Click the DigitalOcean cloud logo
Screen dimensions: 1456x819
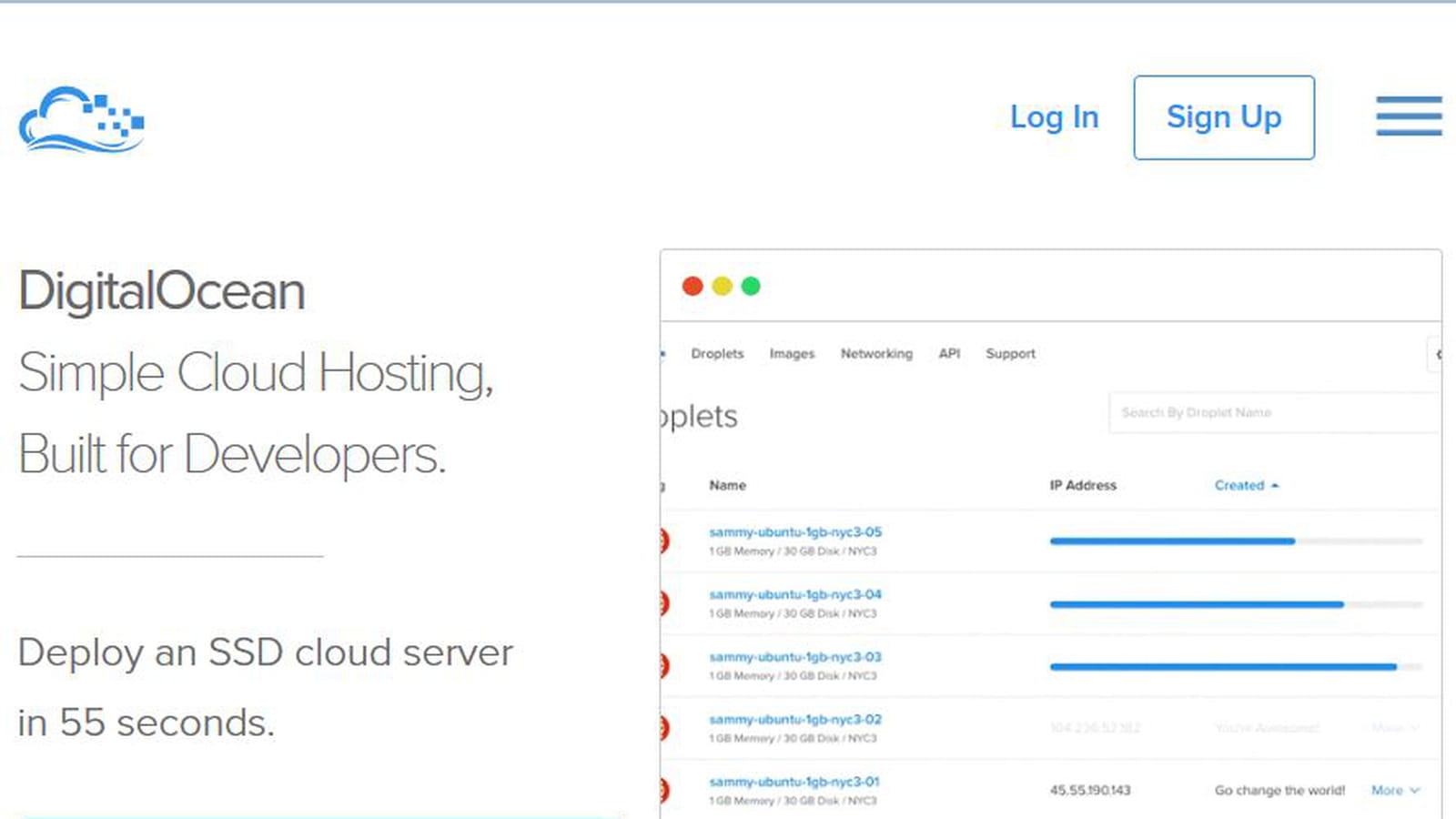[82, 119]
